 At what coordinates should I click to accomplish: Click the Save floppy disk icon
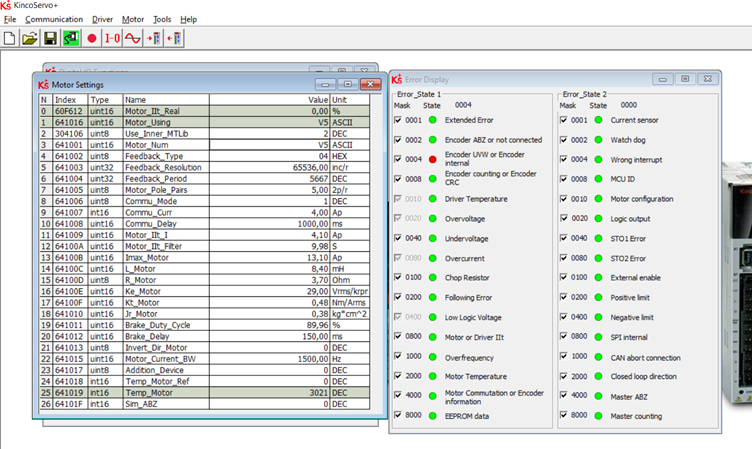click(x=50, y=39)
